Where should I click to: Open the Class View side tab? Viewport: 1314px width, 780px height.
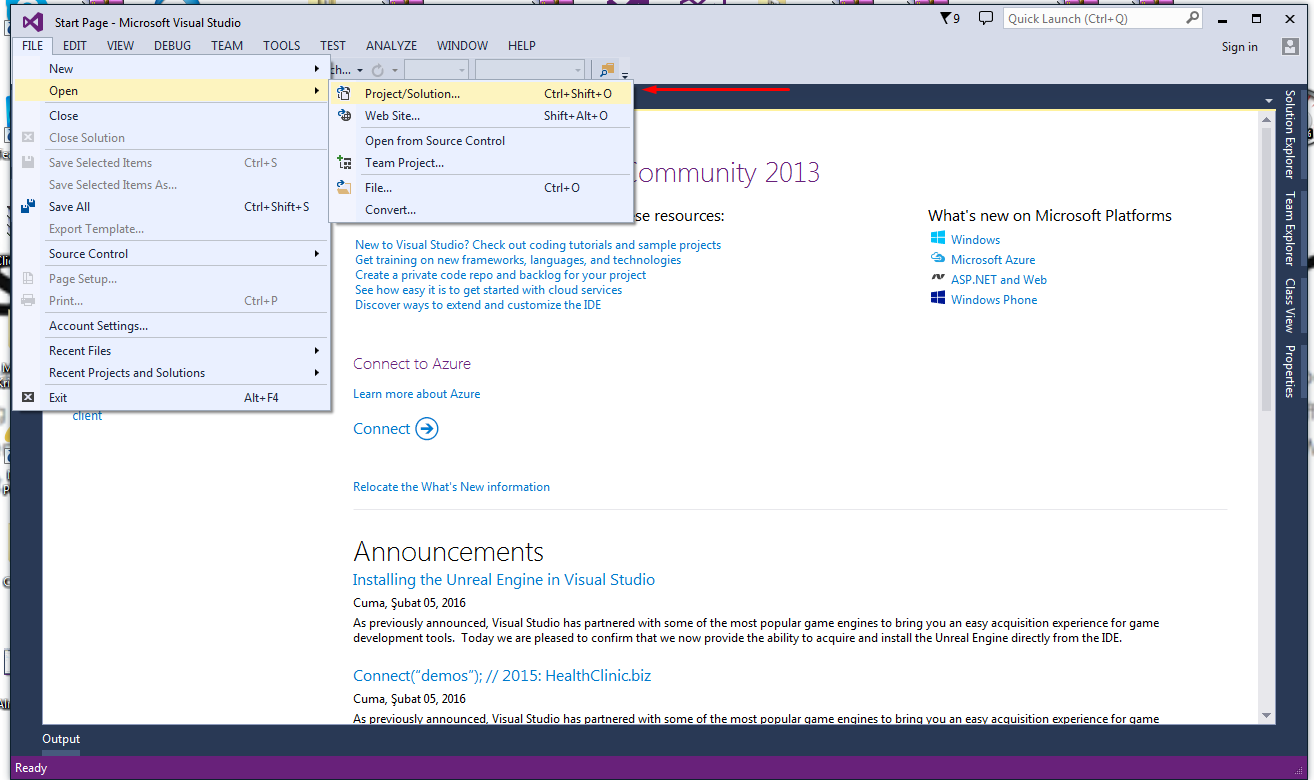click(x=1290, y=305)
